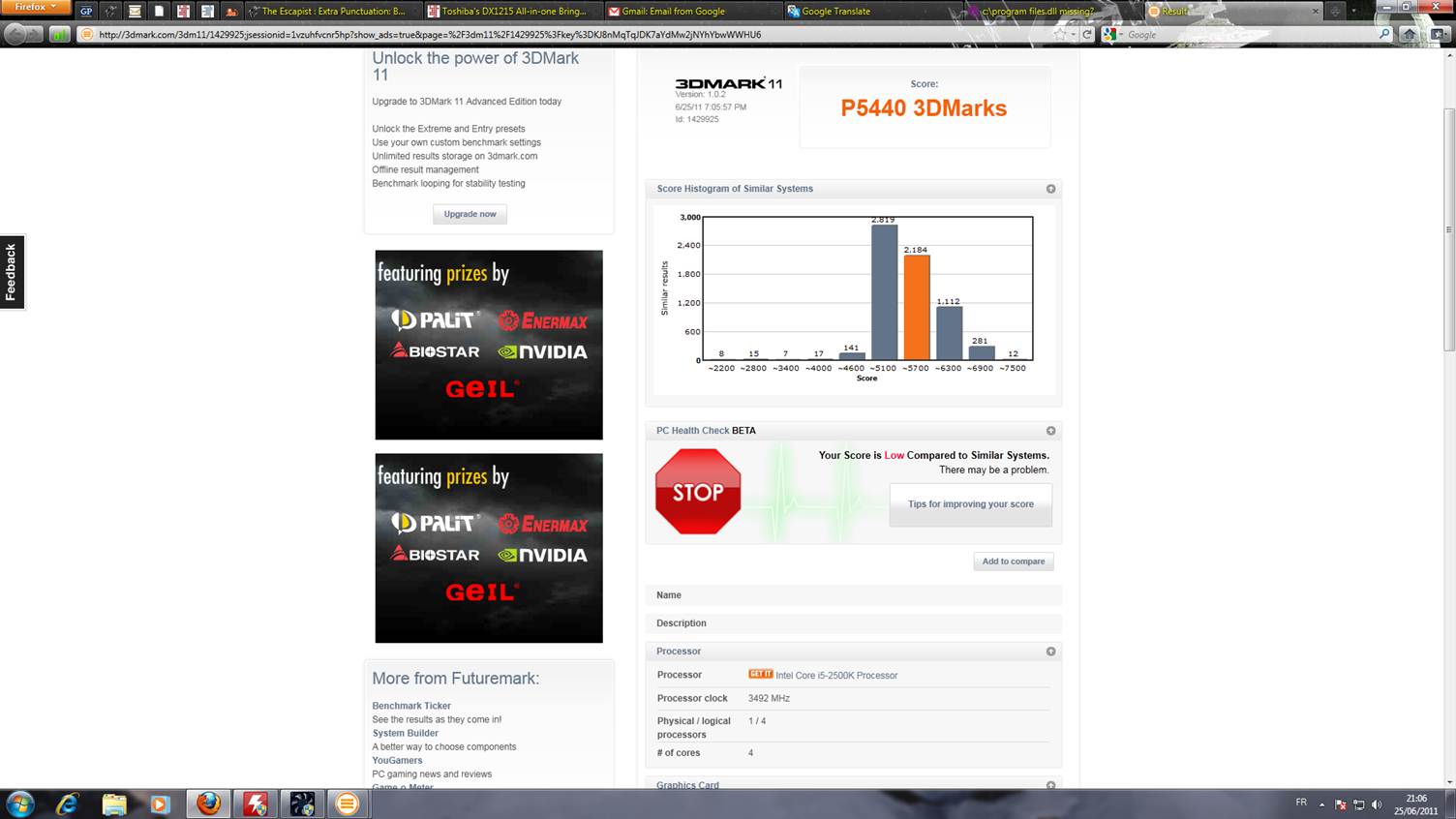Open the red lightning-bolt app in taskbar

click(256, 804)
